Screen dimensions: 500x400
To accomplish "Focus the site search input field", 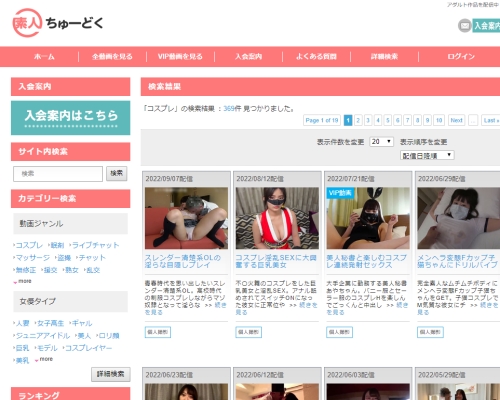I will click(x=58, y=174).
